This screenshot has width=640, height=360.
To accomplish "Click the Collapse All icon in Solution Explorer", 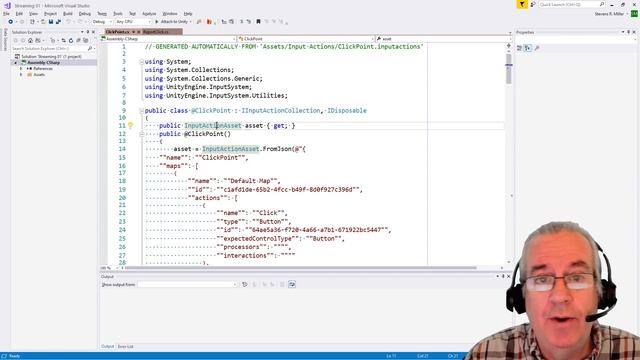I will (x=78, y=40).
